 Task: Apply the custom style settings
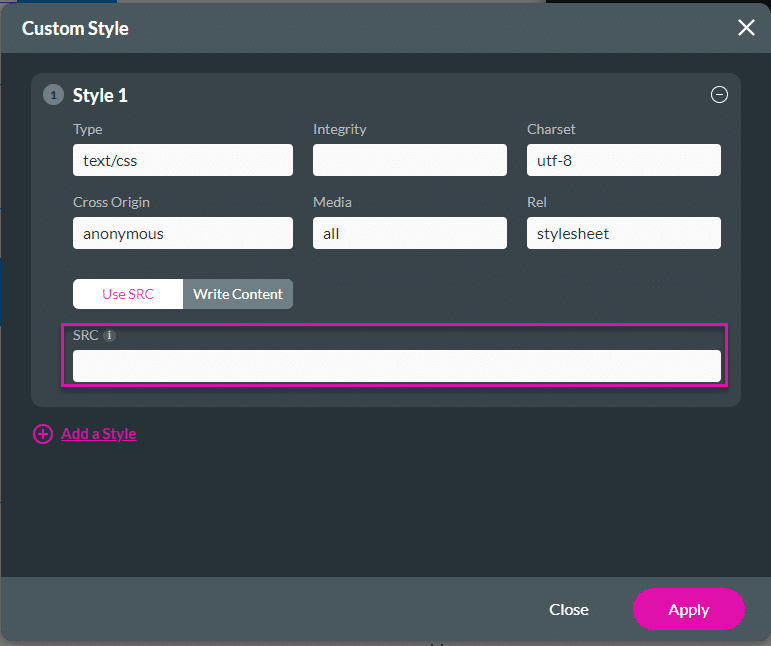(688, 609)
